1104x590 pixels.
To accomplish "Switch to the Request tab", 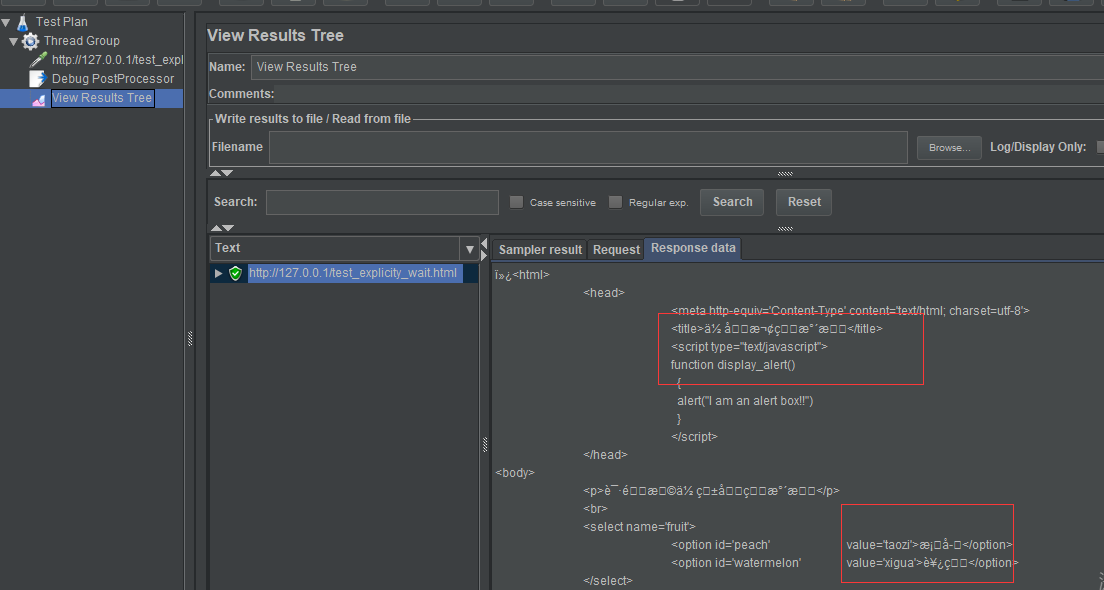I will [616, 249].
